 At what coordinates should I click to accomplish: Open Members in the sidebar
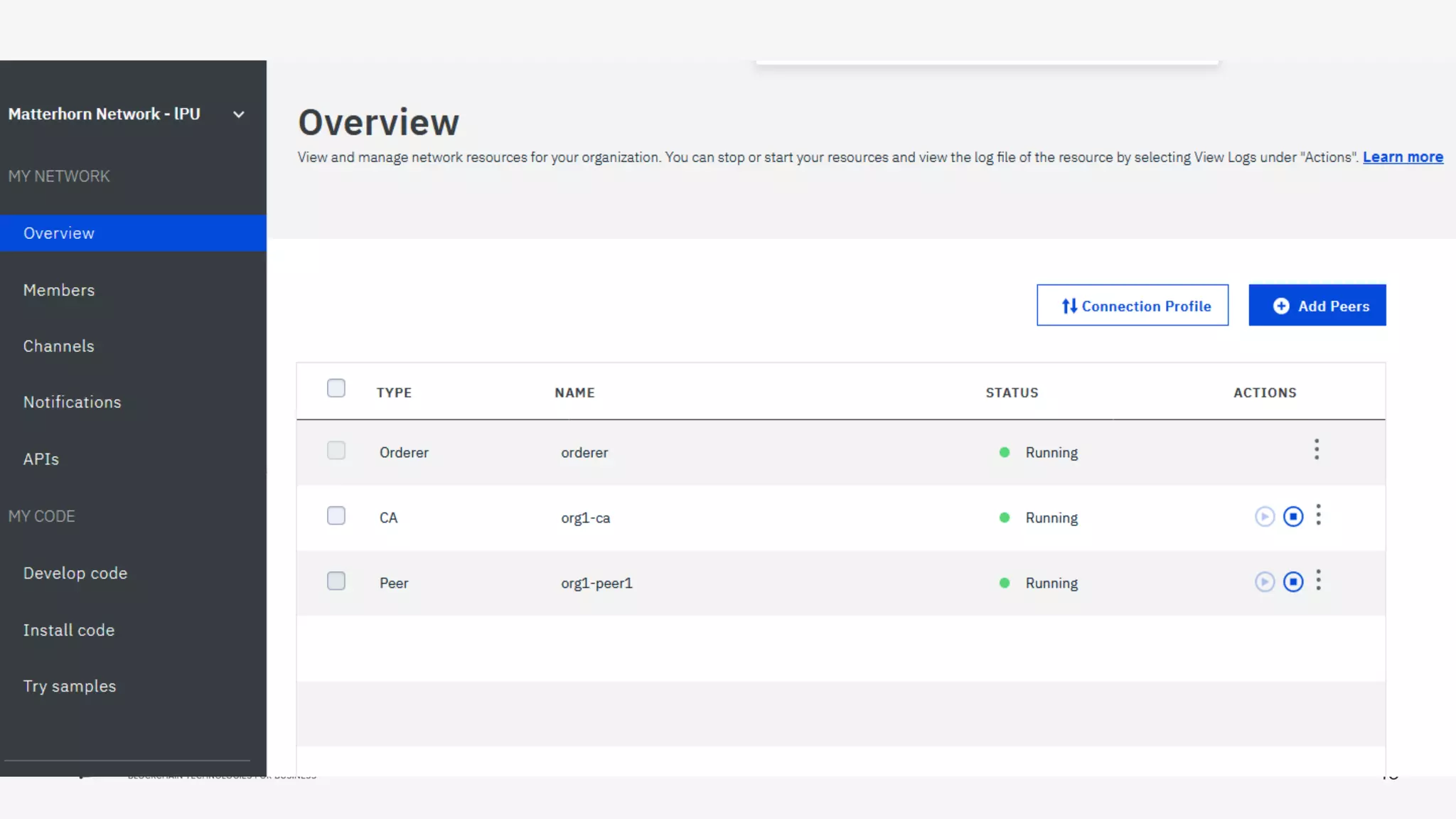tap(59, 290)
